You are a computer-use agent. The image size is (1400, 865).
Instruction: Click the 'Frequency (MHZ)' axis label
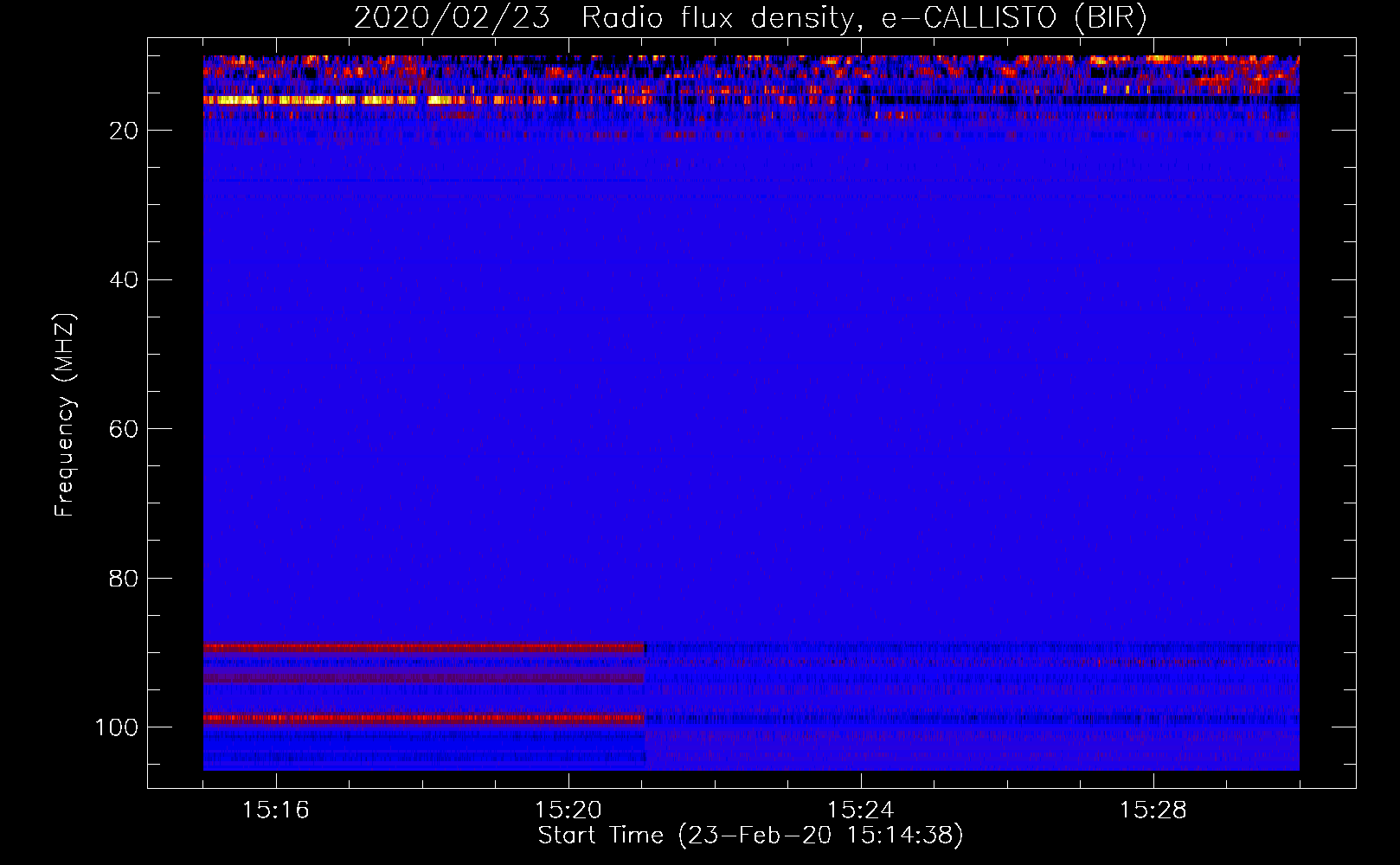coord(65,415)
